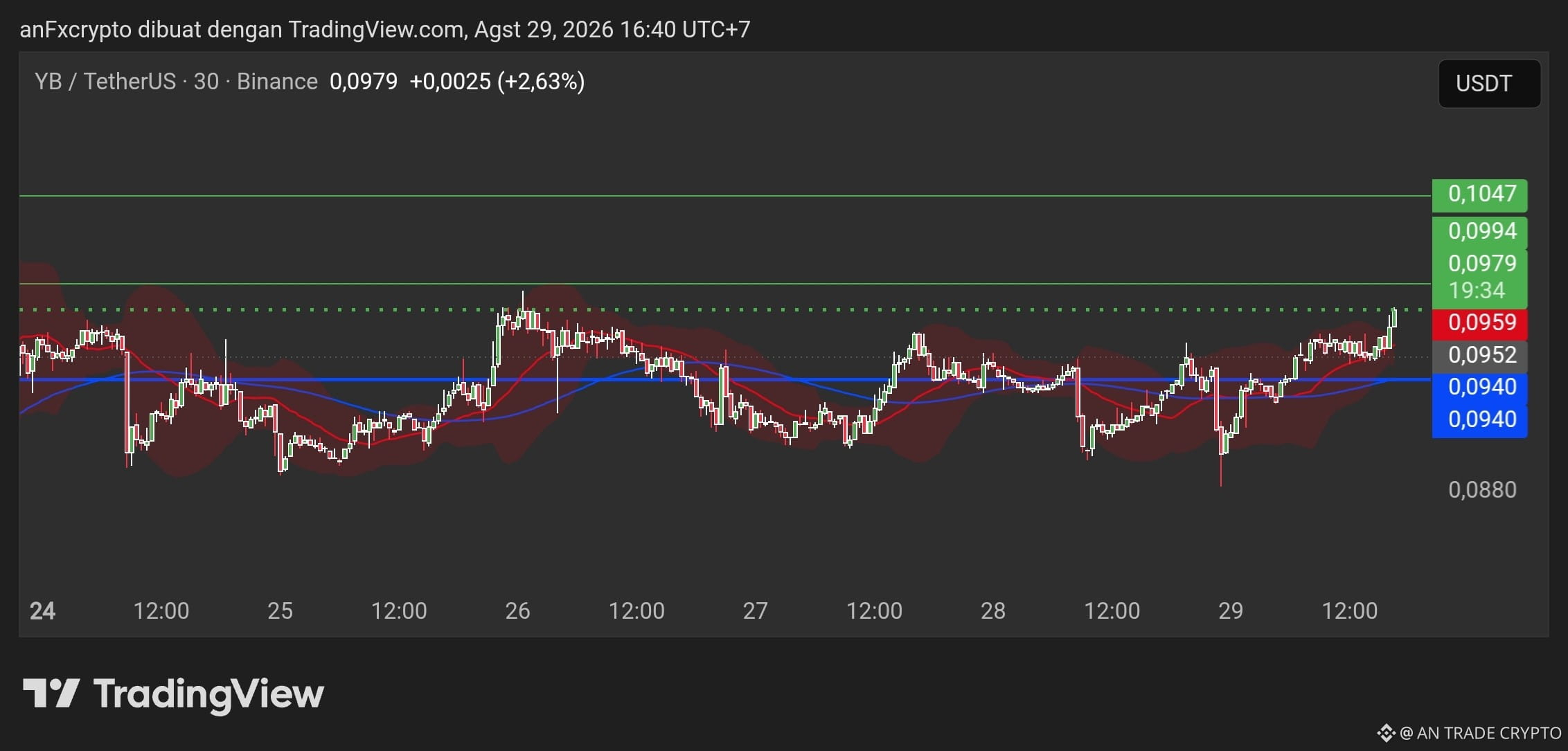
Task: Click the anFxcrypto TradingView.com header text
Action: click(384, 30)
